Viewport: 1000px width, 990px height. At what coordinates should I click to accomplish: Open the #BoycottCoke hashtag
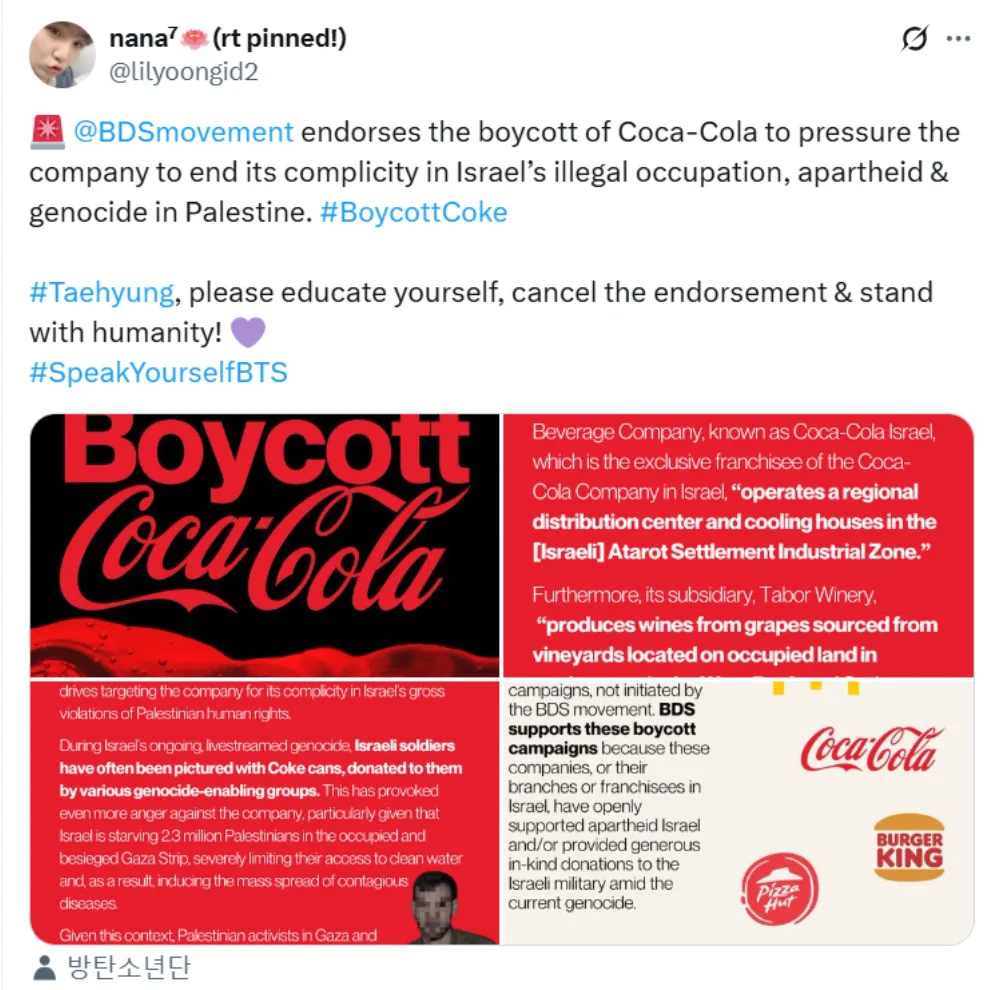click(x=413, y=212)
